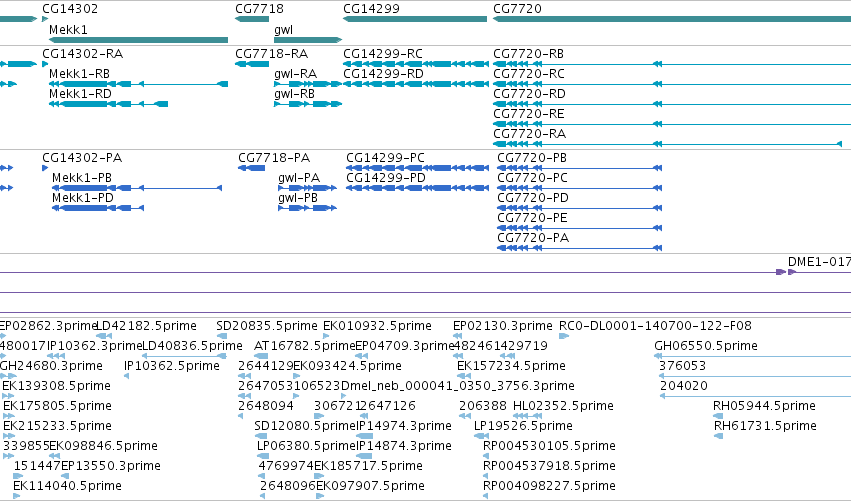This screenshot has height=501, width=851.
Task: Click the RP004098227.5prime EST label
Action: [x=549, y=486]
